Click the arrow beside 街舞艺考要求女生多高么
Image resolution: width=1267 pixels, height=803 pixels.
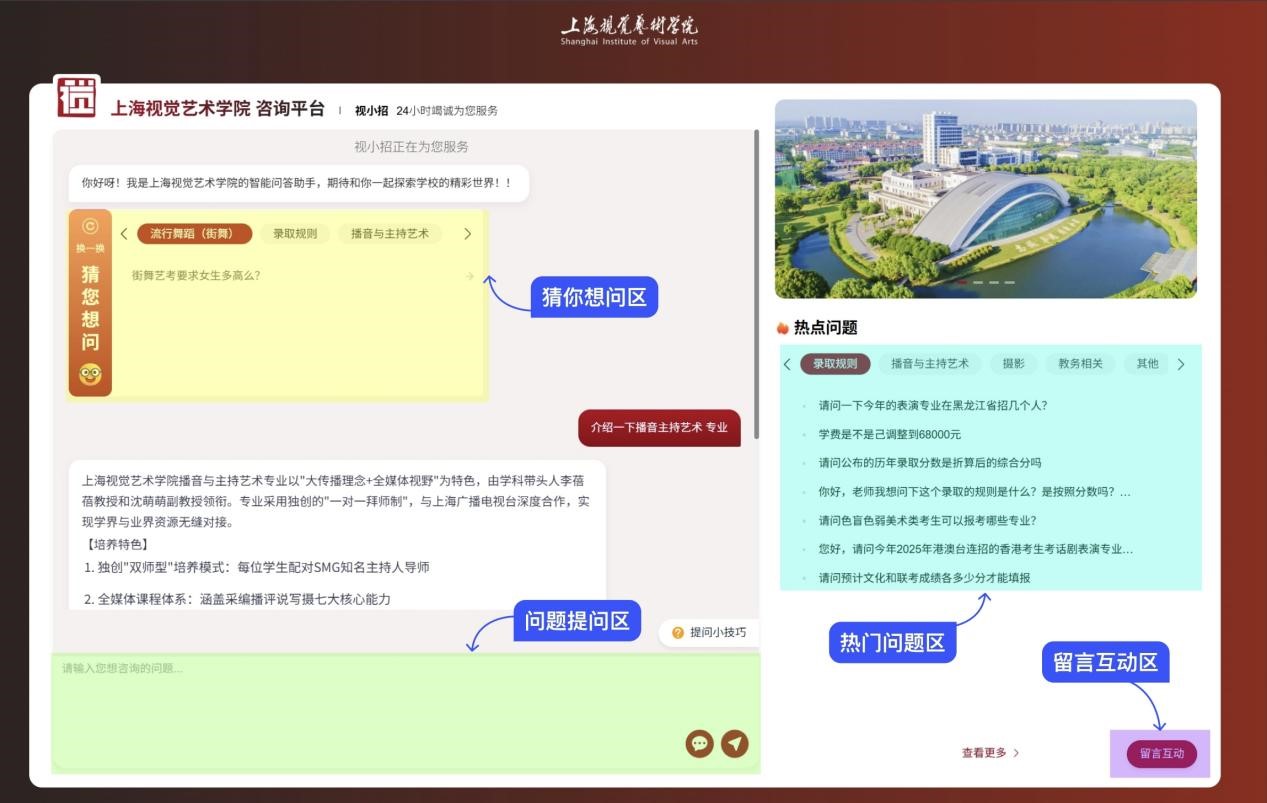point(470,276)
